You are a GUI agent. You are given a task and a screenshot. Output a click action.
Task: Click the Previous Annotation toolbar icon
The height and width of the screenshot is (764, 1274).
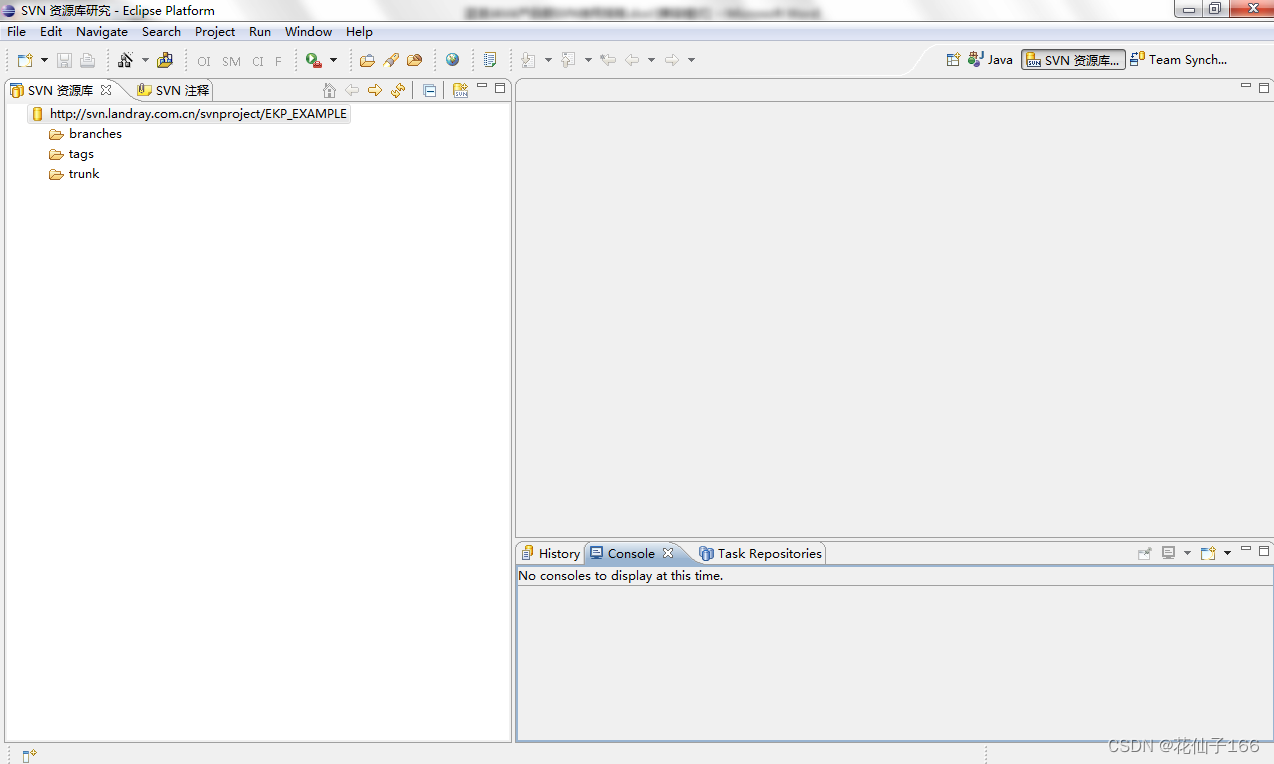[x=568, y=60]
